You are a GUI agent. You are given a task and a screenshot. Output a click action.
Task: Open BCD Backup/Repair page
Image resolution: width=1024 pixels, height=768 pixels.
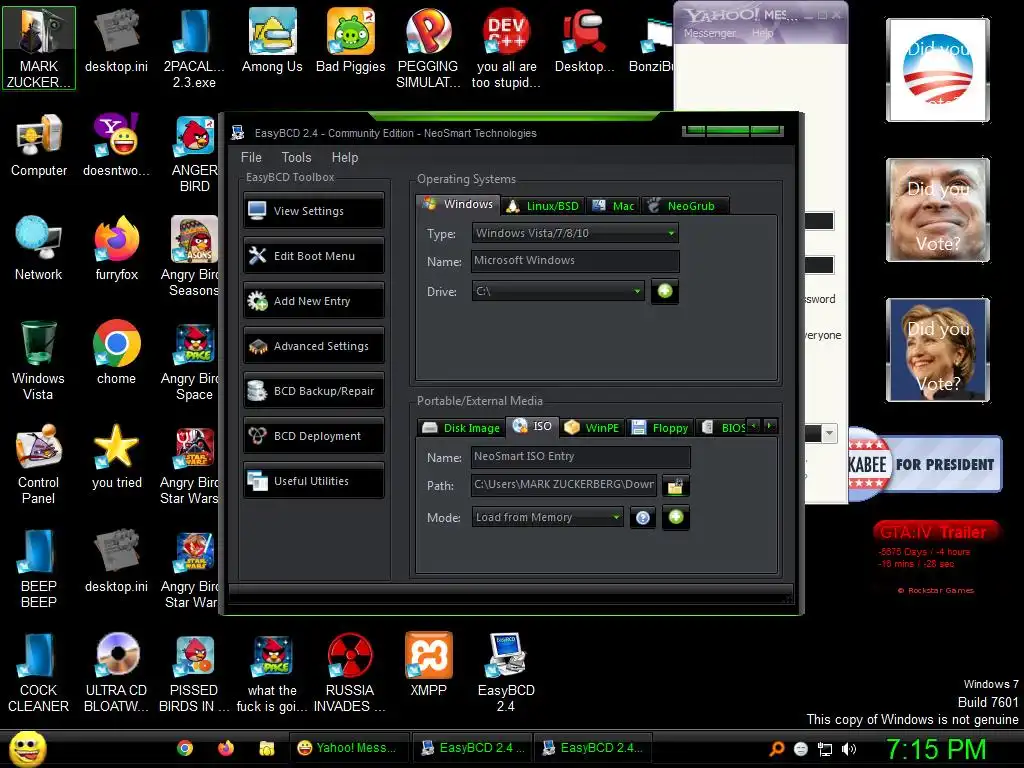313,391
